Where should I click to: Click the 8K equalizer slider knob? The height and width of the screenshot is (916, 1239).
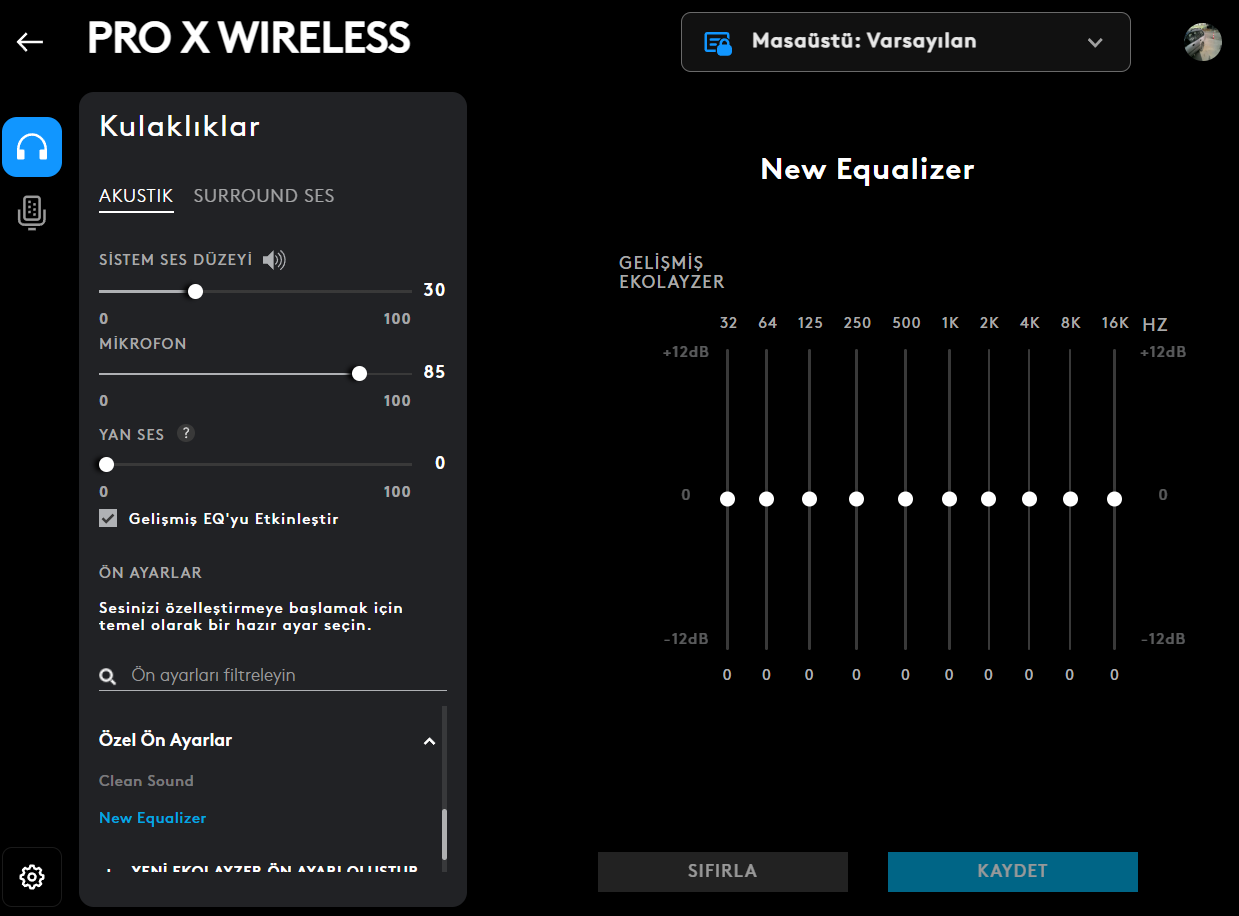tap(1070, 498)
